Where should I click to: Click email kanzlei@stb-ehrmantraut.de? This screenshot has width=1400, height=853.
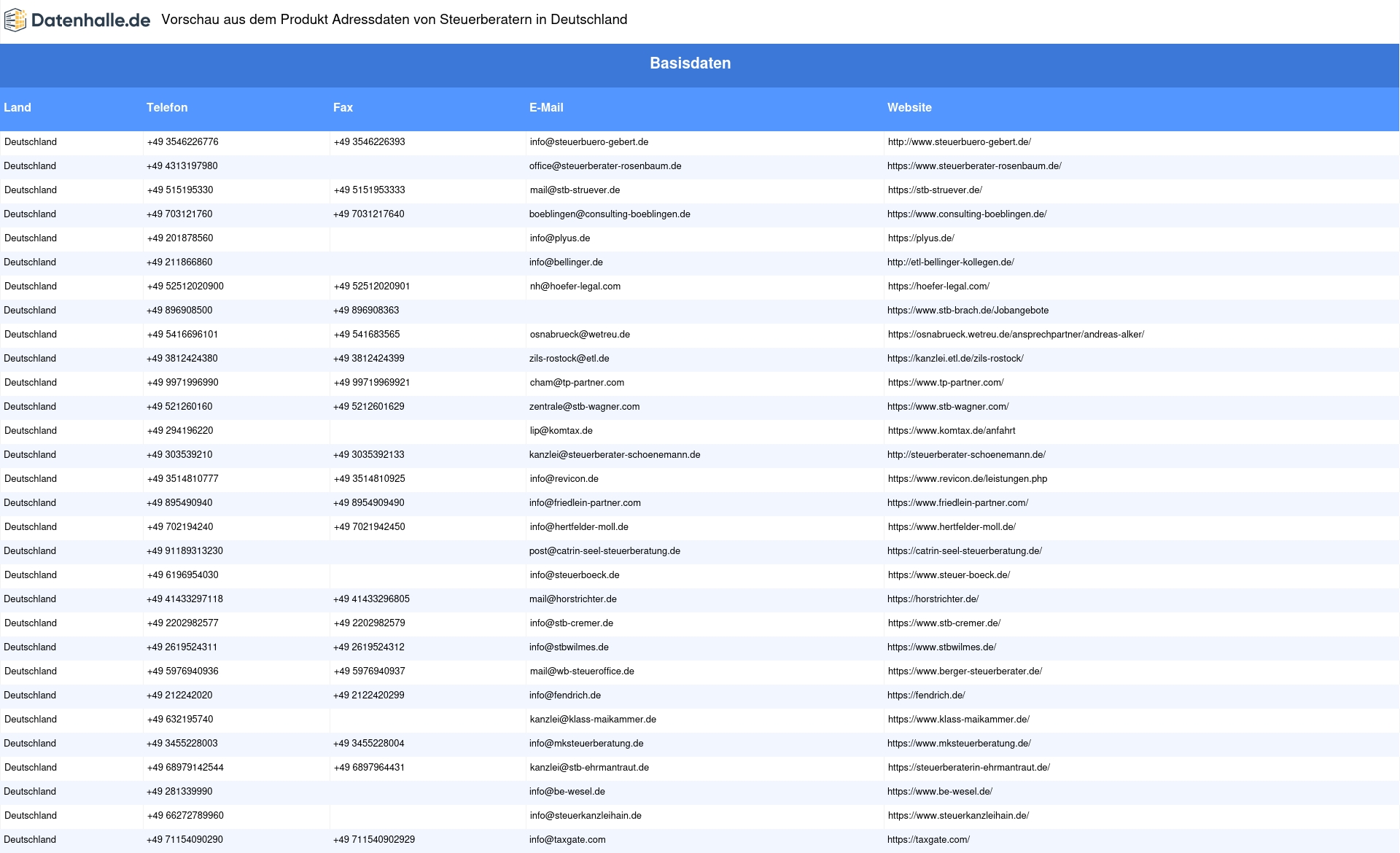point(589,768)
